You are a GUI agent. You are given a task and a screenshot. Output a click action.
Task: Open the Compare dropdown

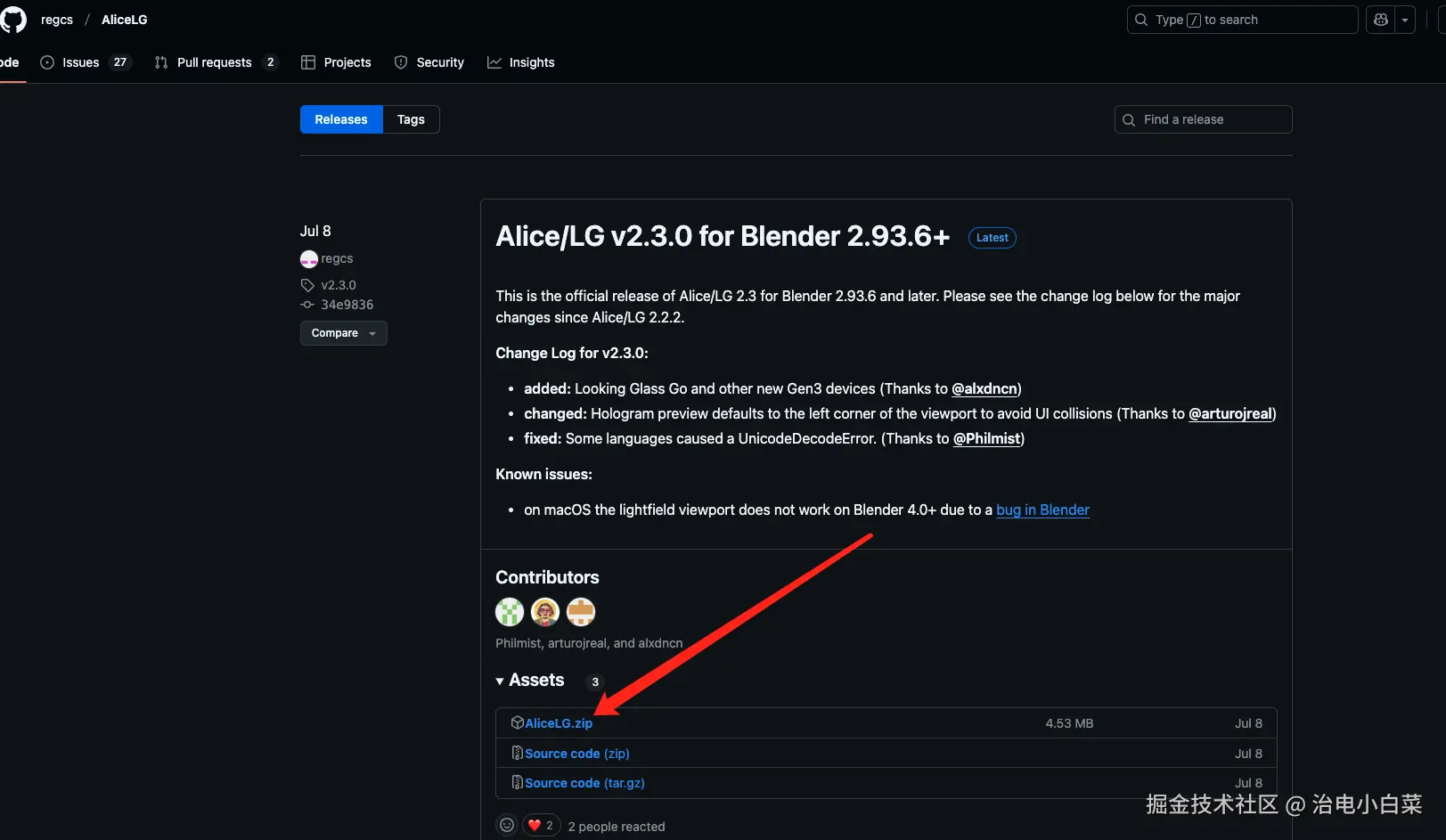[x=344, y=333]
